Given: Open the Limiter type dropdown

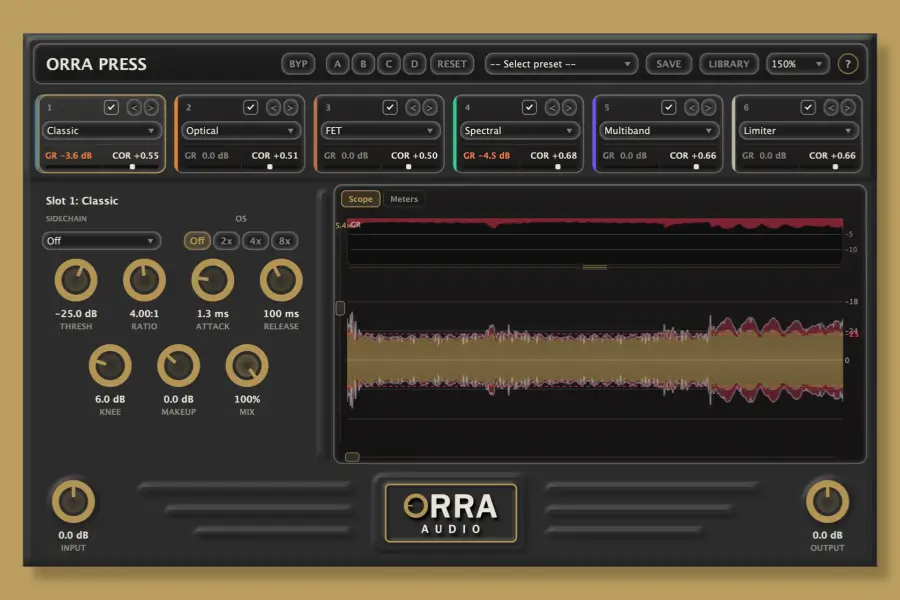Looking at the screenshot, I should 798,130.
